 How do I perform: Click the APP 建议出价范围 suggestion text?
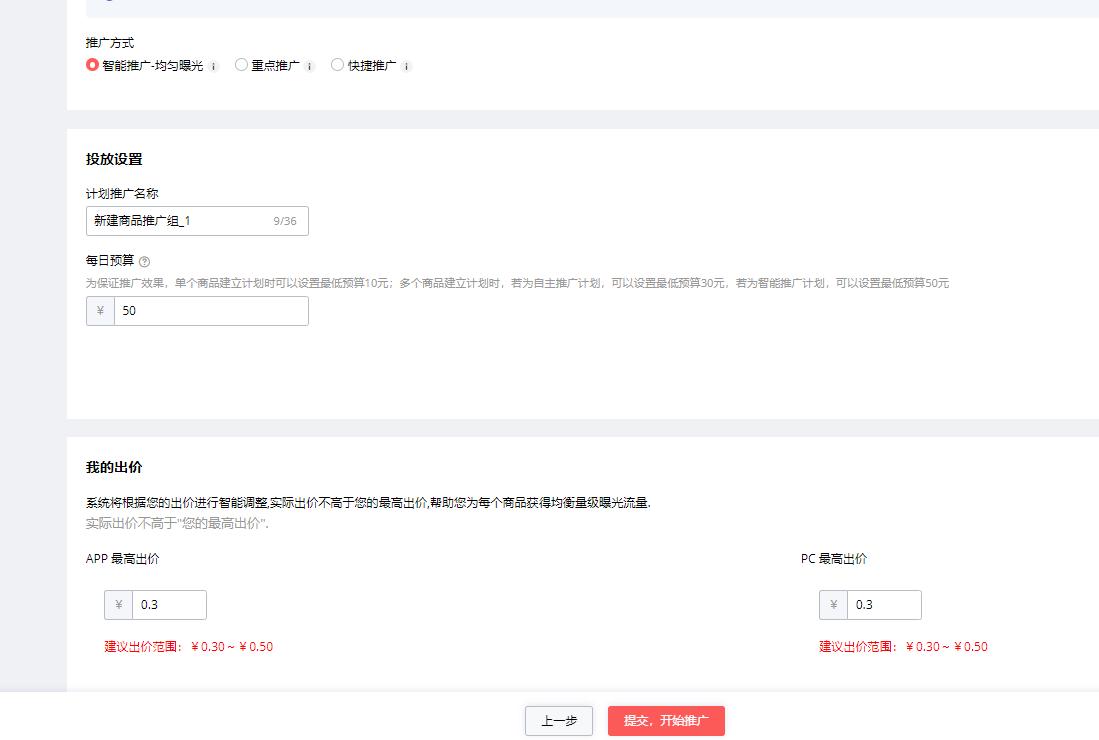[189, 646]
